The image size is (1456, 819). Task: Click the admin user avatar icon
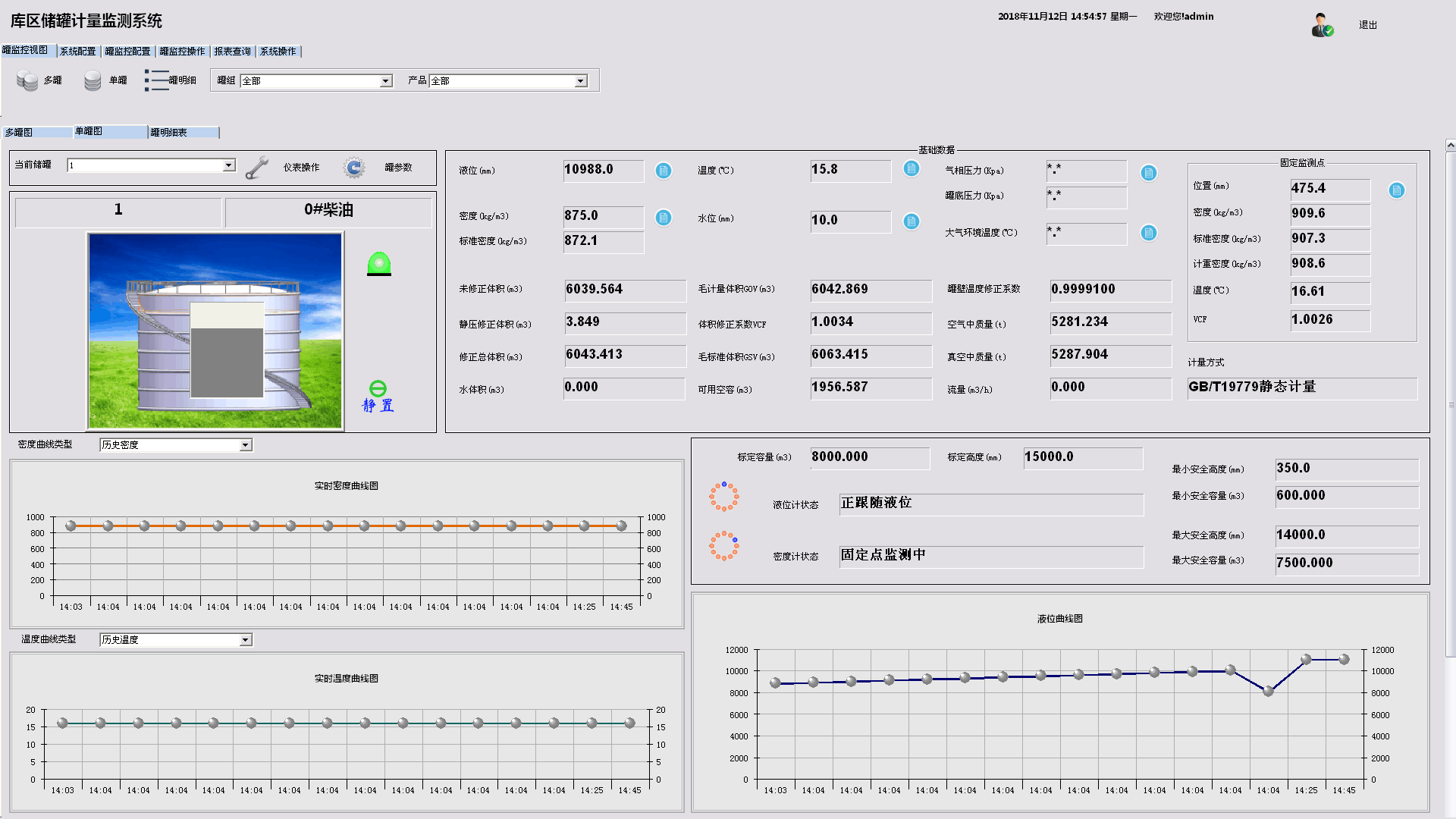[1323, 25]
